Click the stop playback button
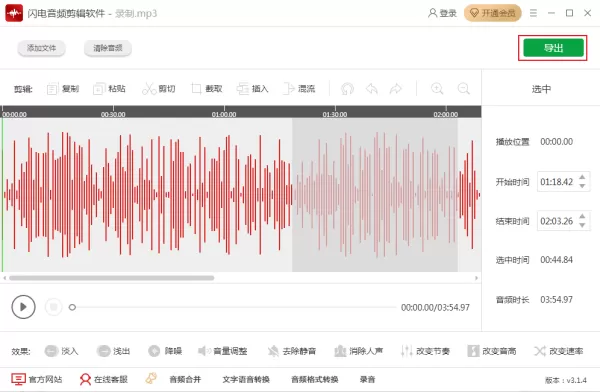 [x=53, y=307]
